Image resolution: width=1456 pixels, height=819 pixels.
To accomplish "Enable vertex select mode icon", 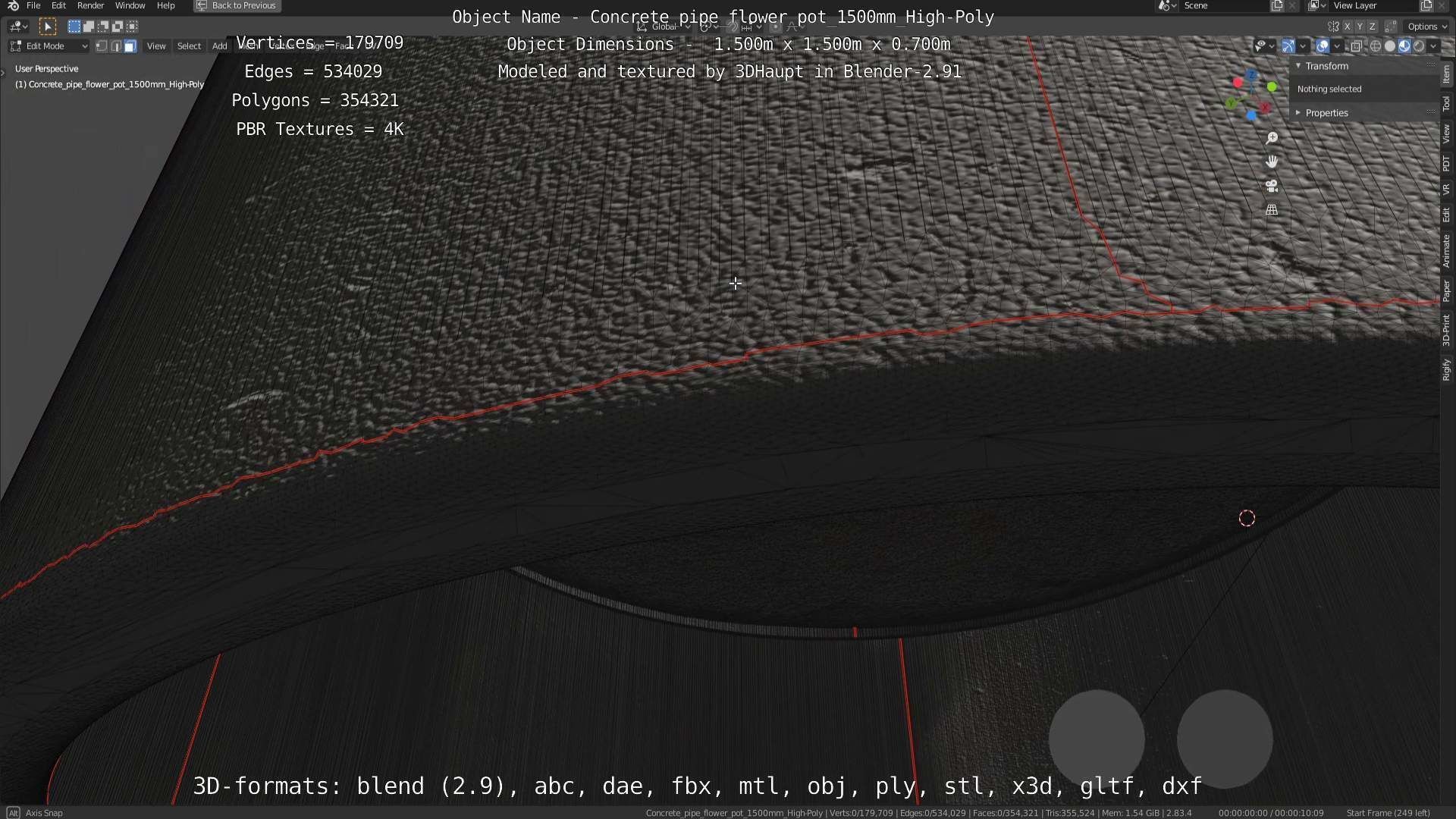I will [x=102, y=46].
